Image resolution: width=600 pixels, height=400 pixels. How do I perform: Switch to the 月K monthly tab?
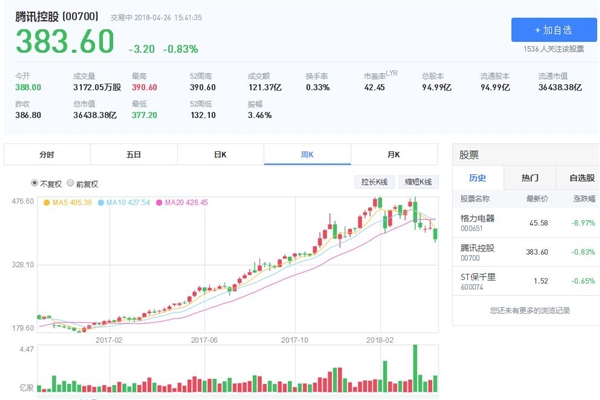[393, 155]
